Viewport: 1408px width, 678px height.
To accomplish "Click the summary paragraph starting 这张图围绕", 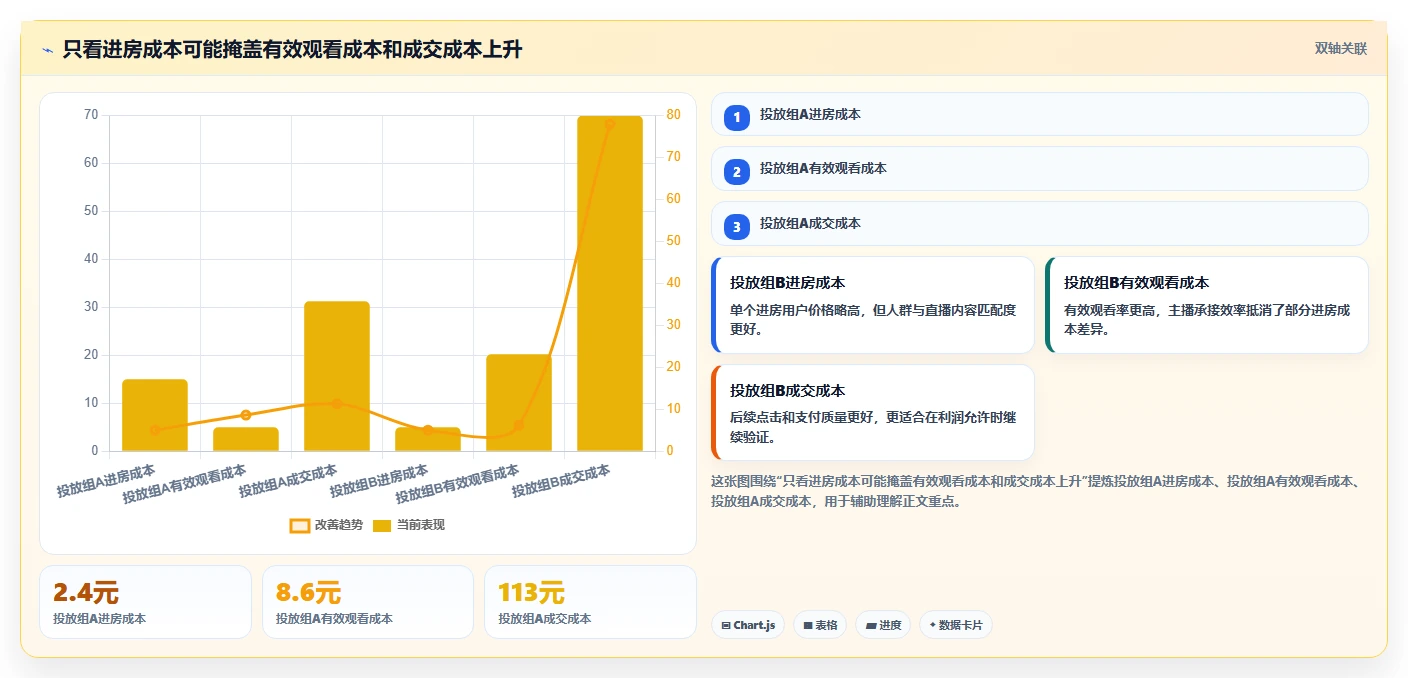I will coord(1036,491).
